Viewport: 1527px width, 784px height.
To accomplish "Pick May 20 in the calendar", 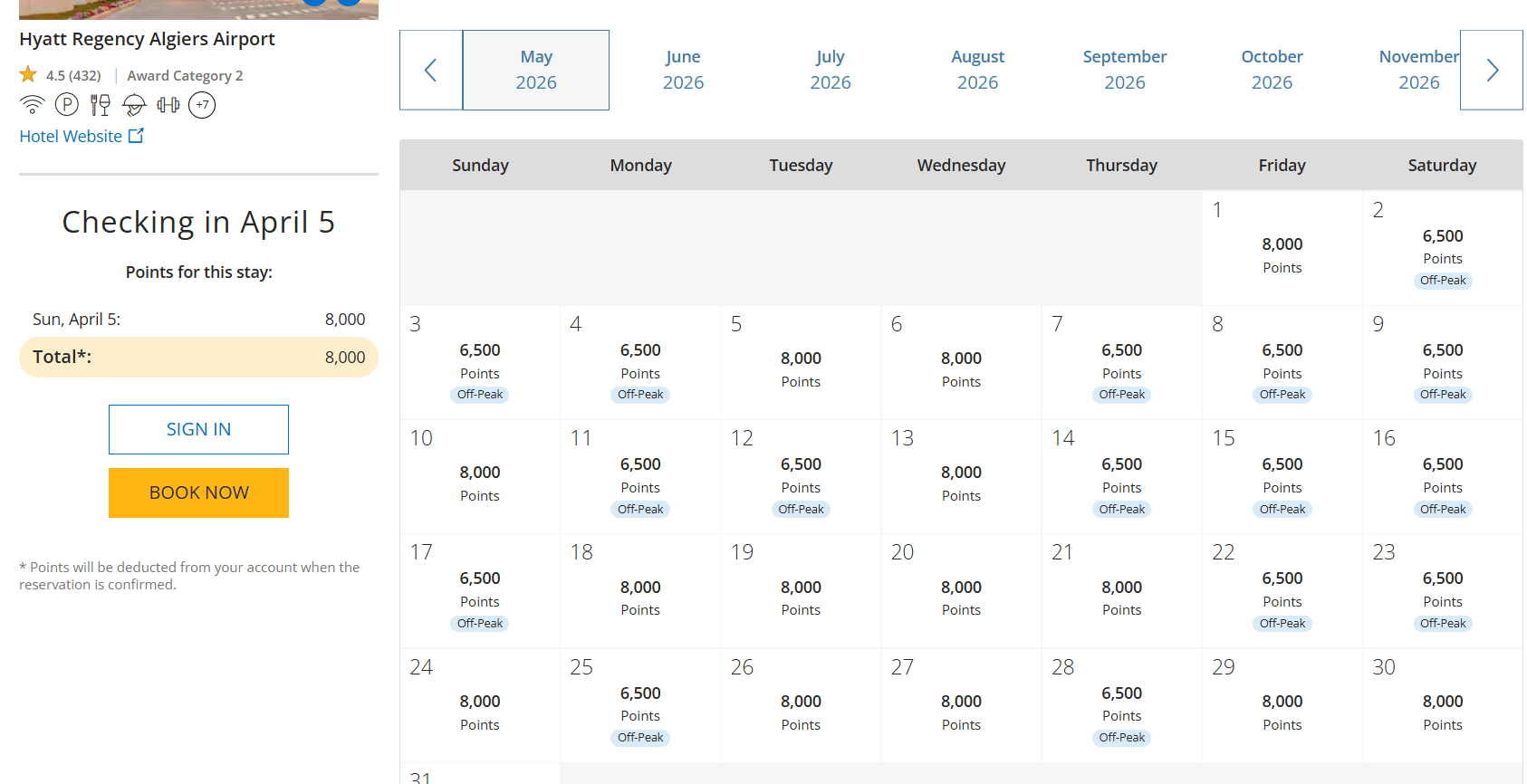I will pos(960,590).
